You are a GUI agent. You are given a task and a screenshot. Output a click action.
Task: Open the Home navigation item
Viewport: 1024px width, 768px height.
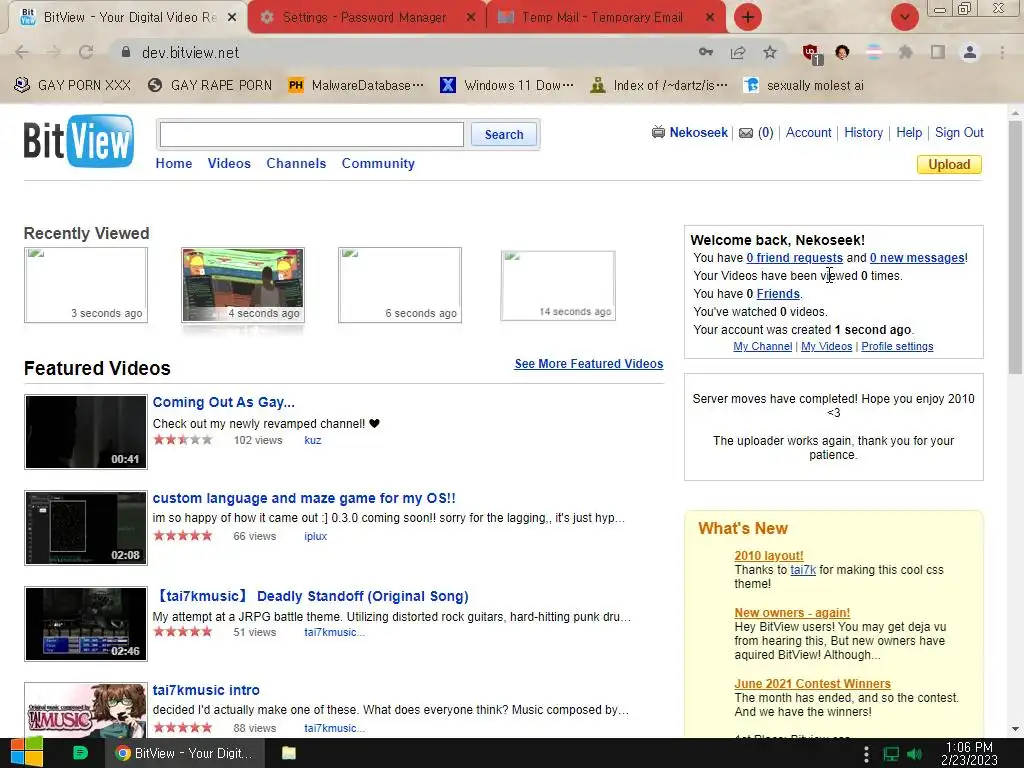tap(174, 163)
